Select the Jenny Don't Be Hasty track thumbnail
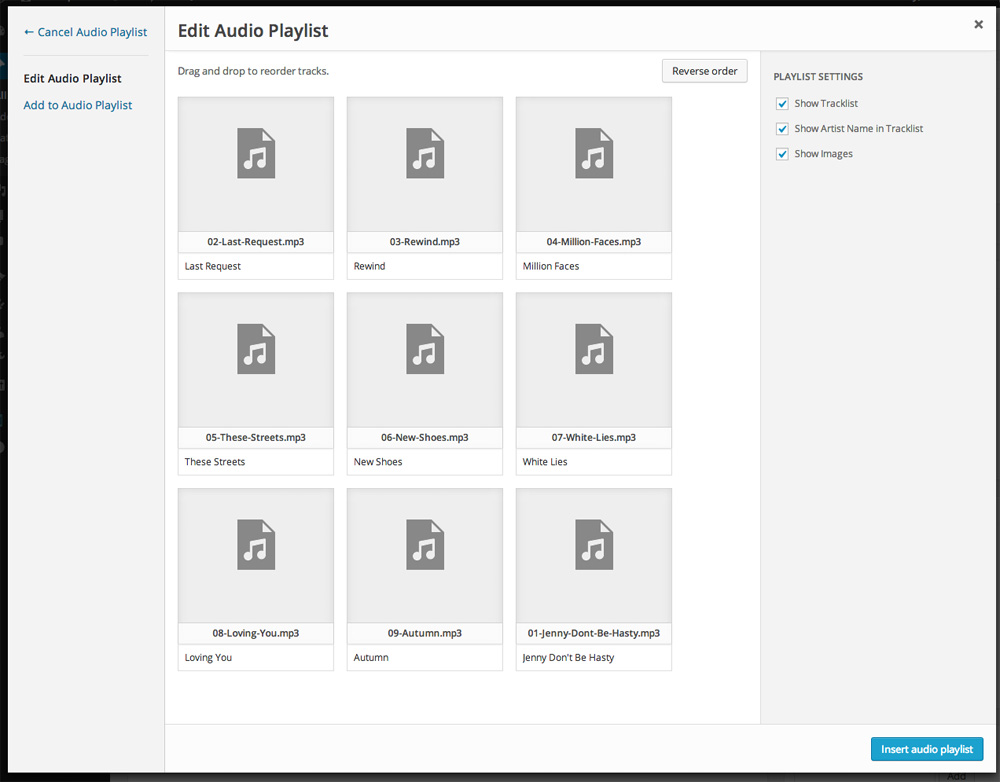The image size is (1000, 782). (x=593, y=556)
